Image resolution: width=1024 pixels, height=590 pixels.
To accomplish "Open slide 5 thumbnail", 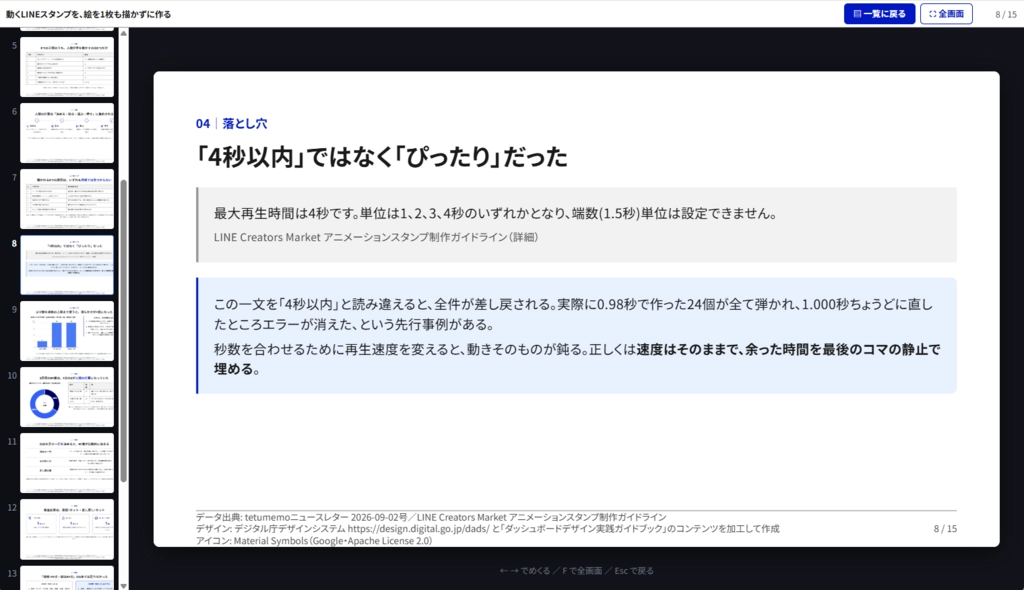I will (67, 67).
